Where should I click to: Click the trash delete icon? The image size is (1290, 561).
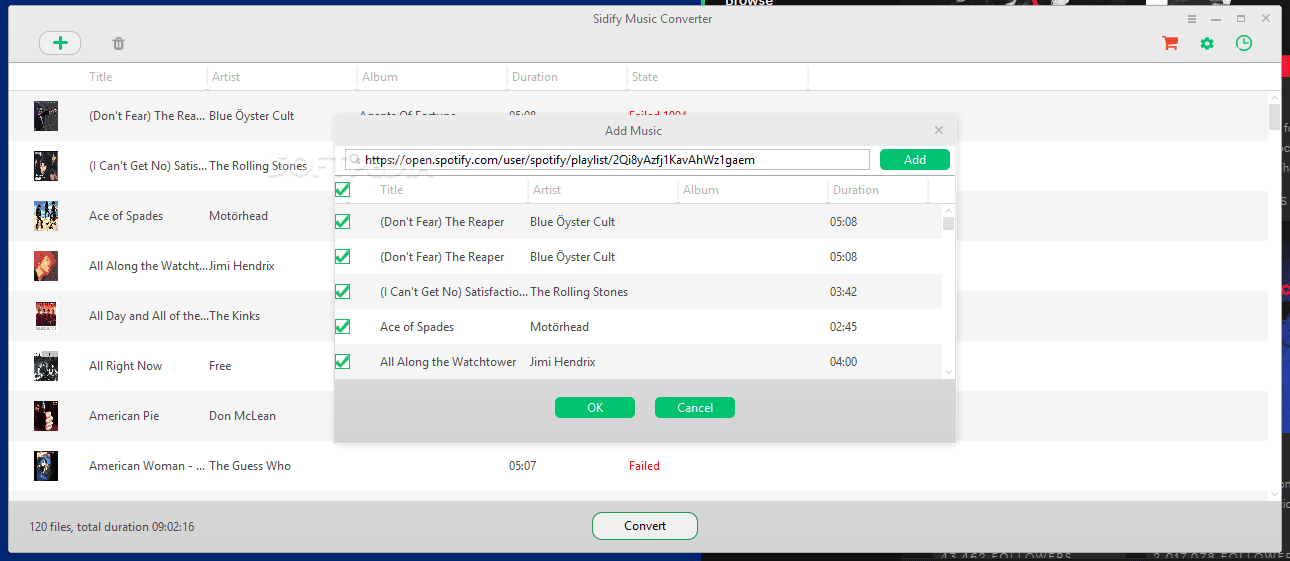(x=119, y=44)
